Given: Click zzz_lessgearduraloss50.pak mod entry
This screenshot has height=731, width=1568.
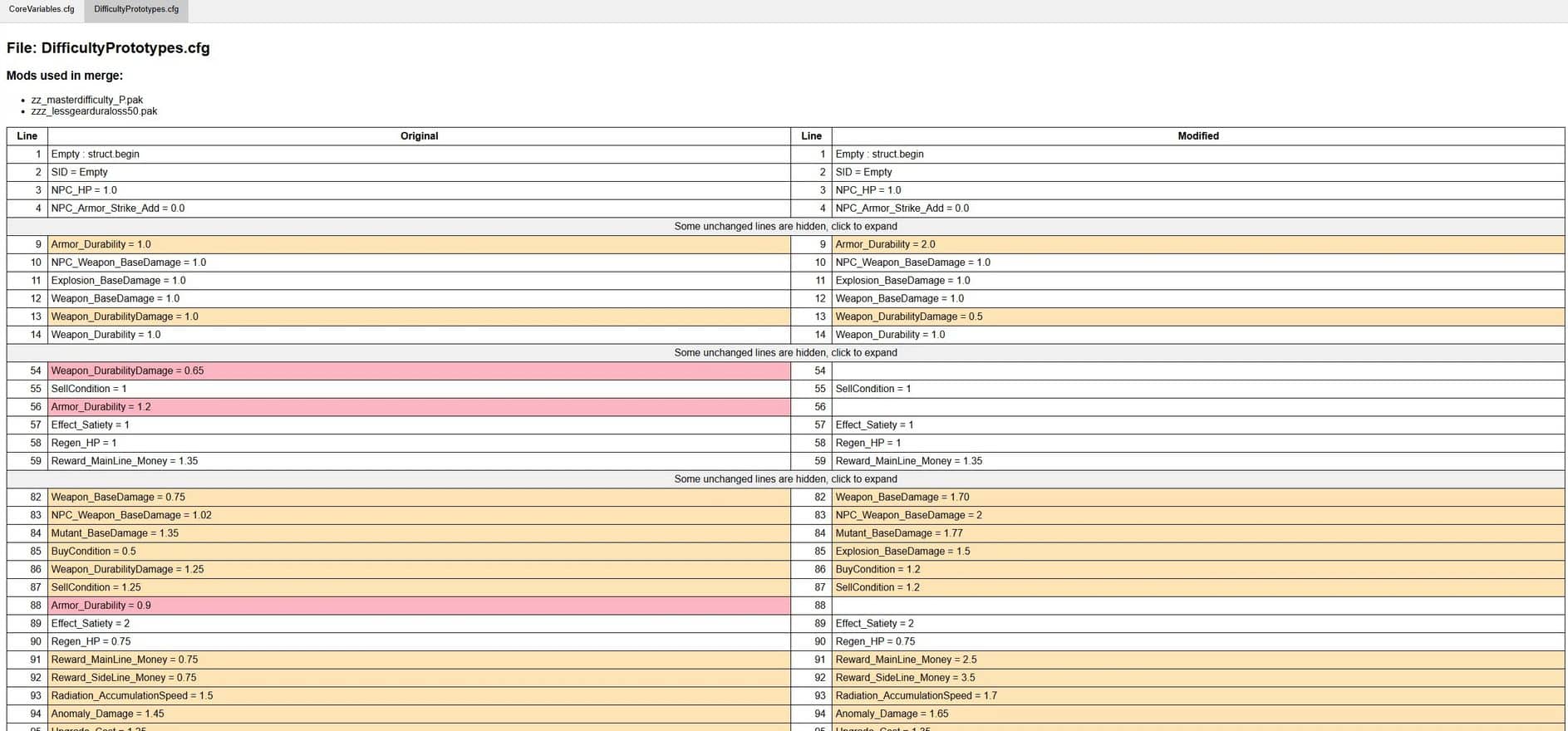Looking at the screenshot, I should pyautogui.click(x=94, y=111).
